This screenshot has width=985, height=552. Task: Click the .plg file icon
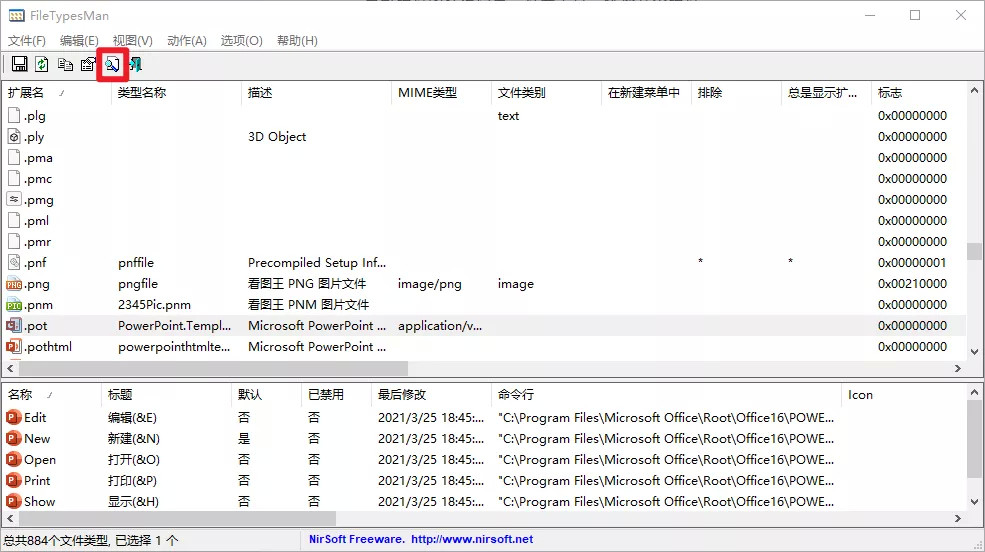pos(14,116)
